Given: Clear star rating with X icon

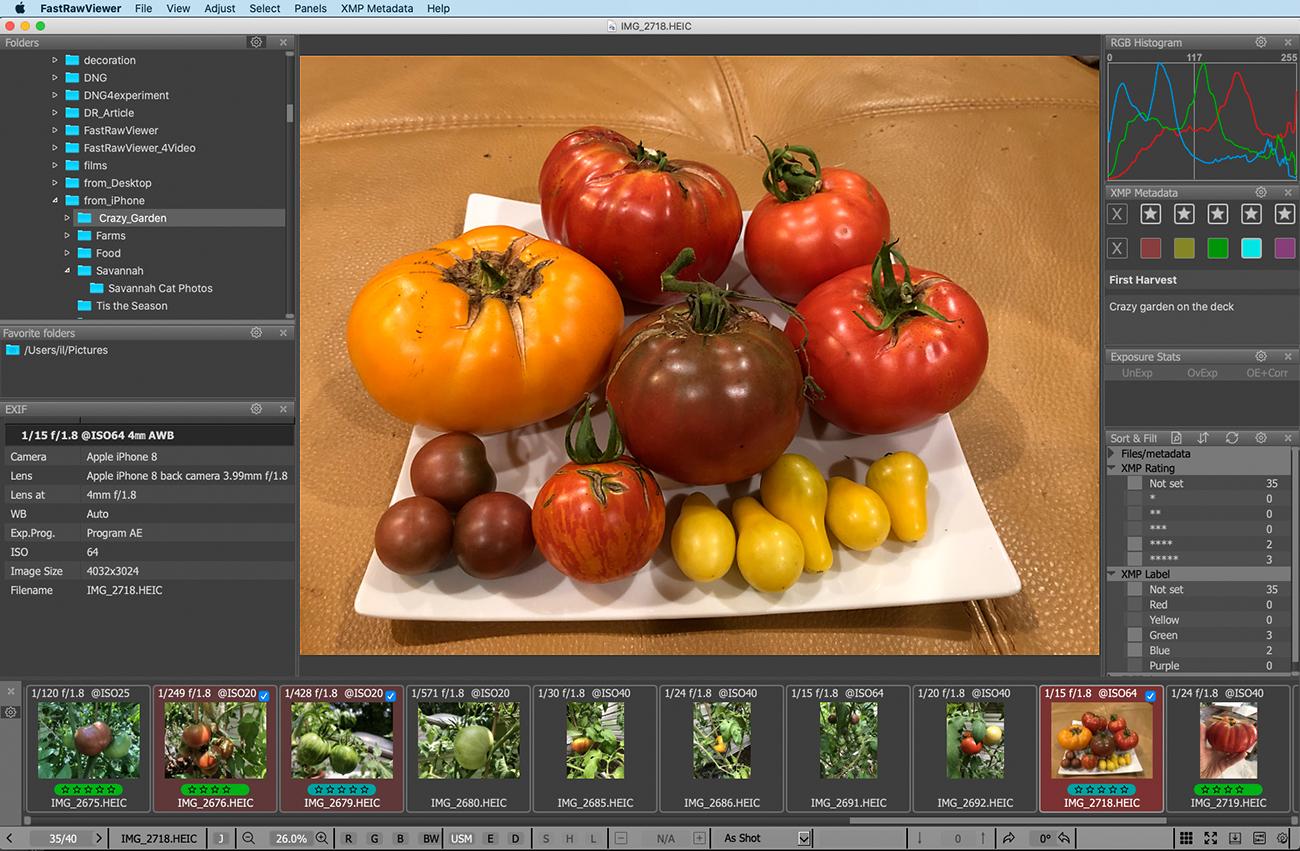Looking at the screenshot, I should (1118, 214).
